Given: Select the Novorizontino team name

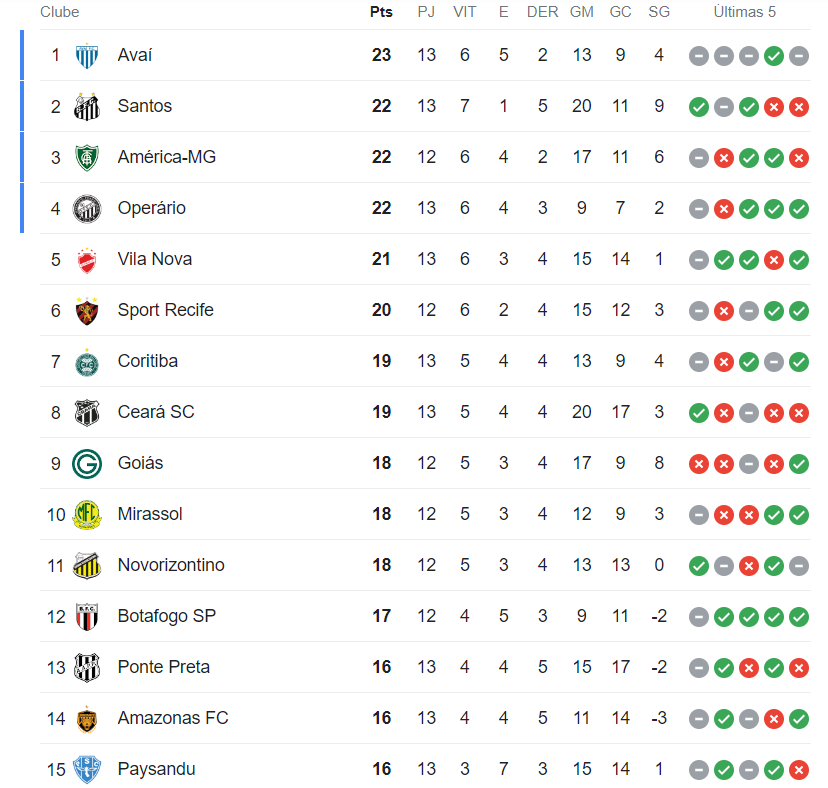Looking at the screenshot, I should [170, 565].
